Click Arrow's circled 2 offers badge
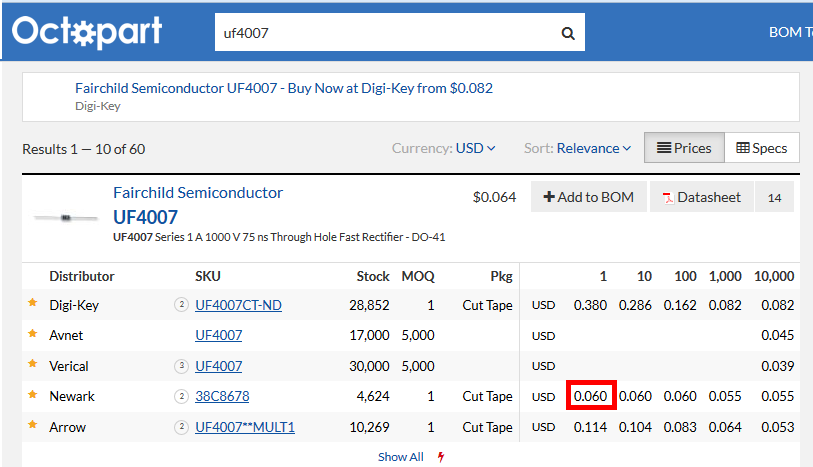Viewport: 813px width, 467px height. [x=181, y=427]
